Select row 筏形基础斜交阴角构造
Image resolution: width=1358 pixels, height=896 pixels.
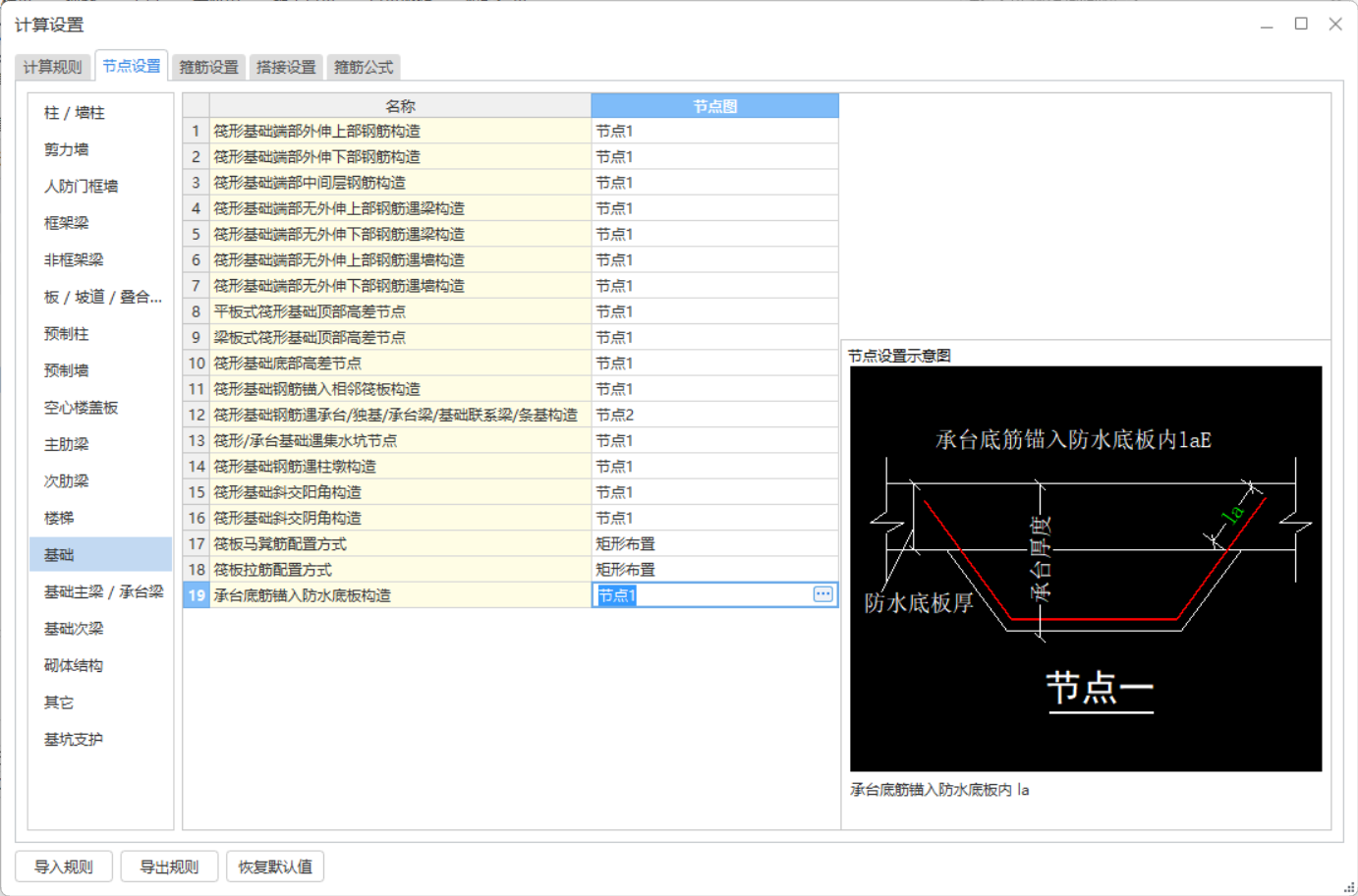tap(400, 518)
